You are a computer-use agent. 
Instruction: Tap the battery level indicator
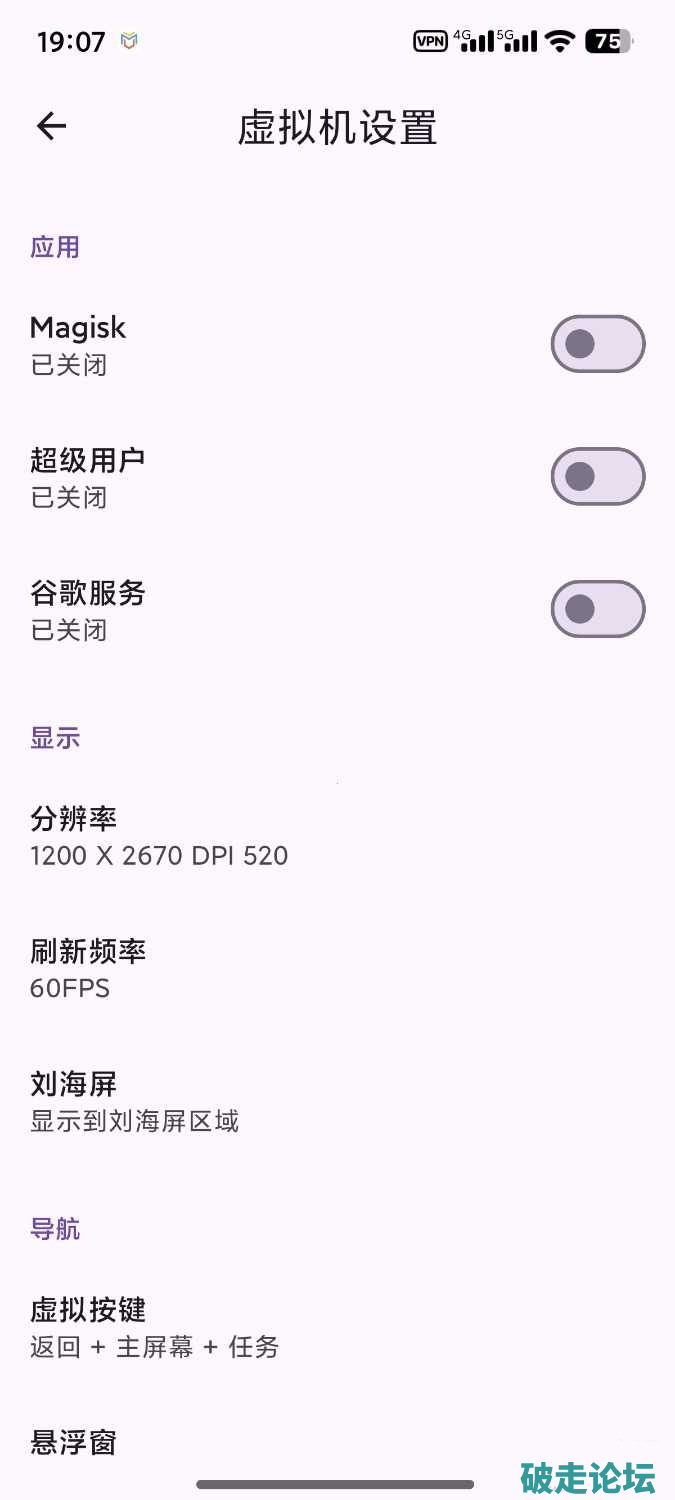coord(608,41)
